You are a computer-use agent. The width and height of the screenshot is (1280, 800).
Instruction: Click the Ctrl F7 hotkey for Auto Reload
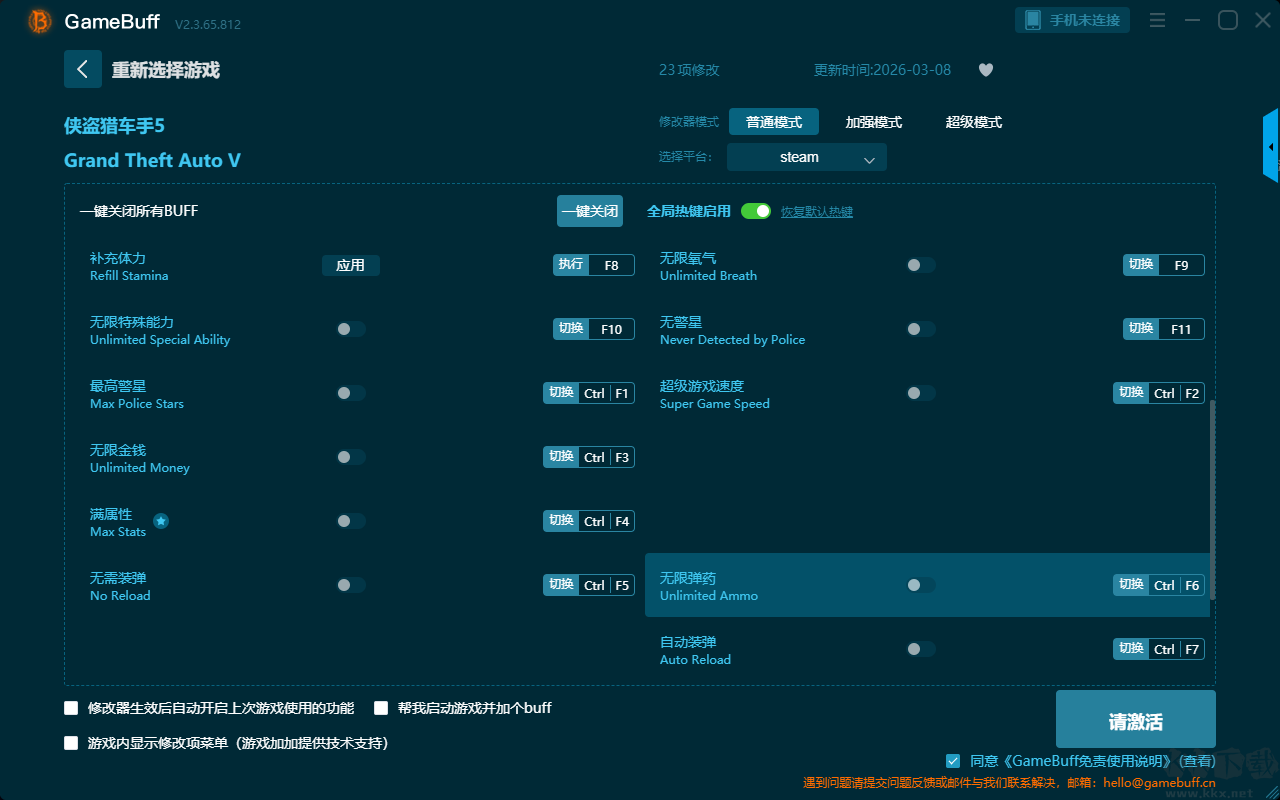tap(1159, 649)
